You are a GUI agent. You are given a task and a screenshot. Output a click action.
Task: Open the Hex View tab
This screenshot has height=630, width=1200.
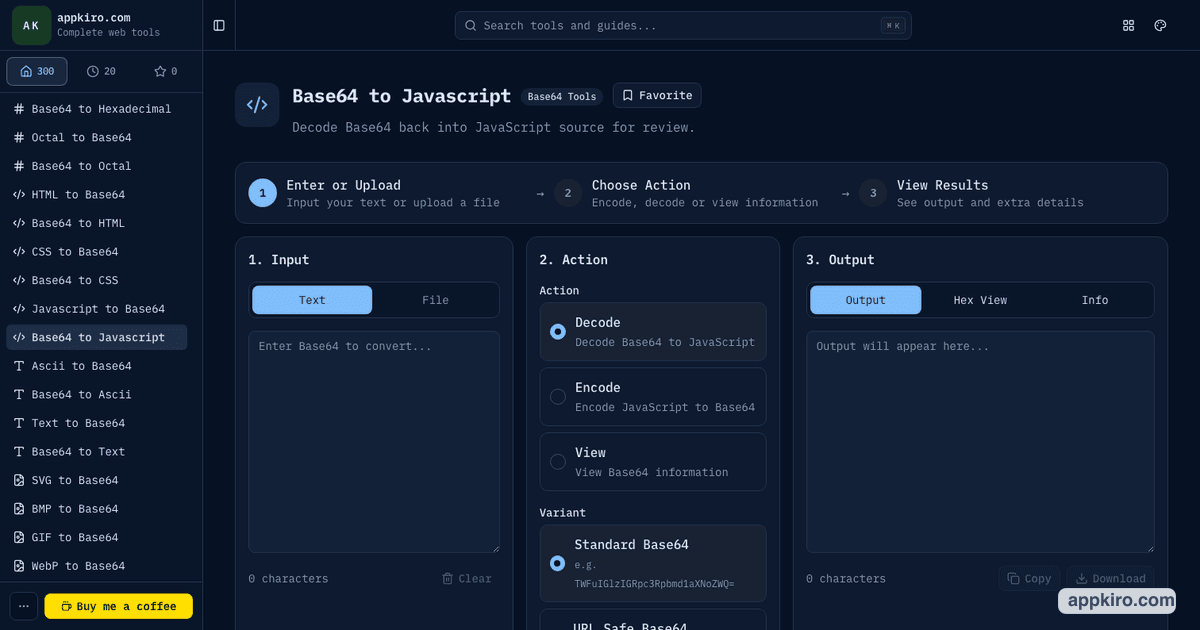click(x=980, y=300)
